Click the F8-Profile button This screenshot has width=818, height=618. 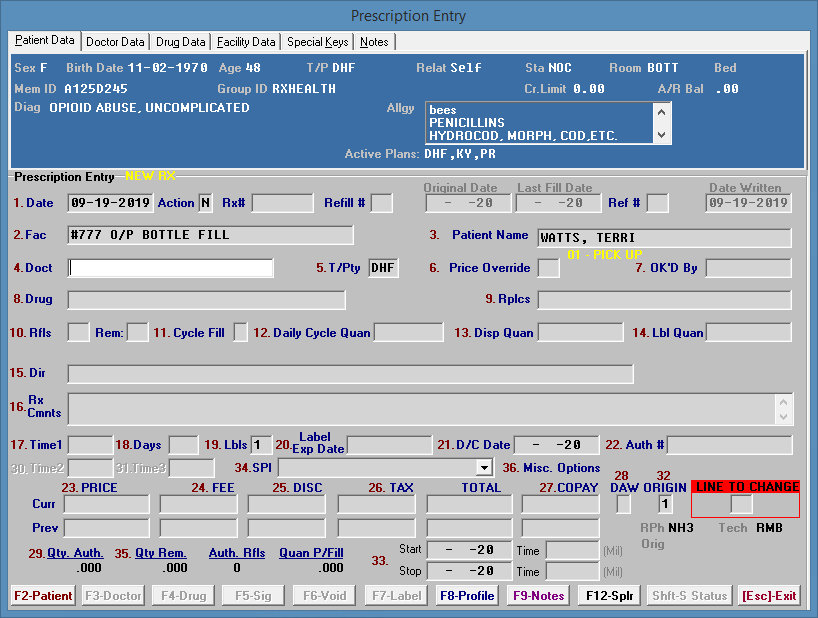click(467, 596)
